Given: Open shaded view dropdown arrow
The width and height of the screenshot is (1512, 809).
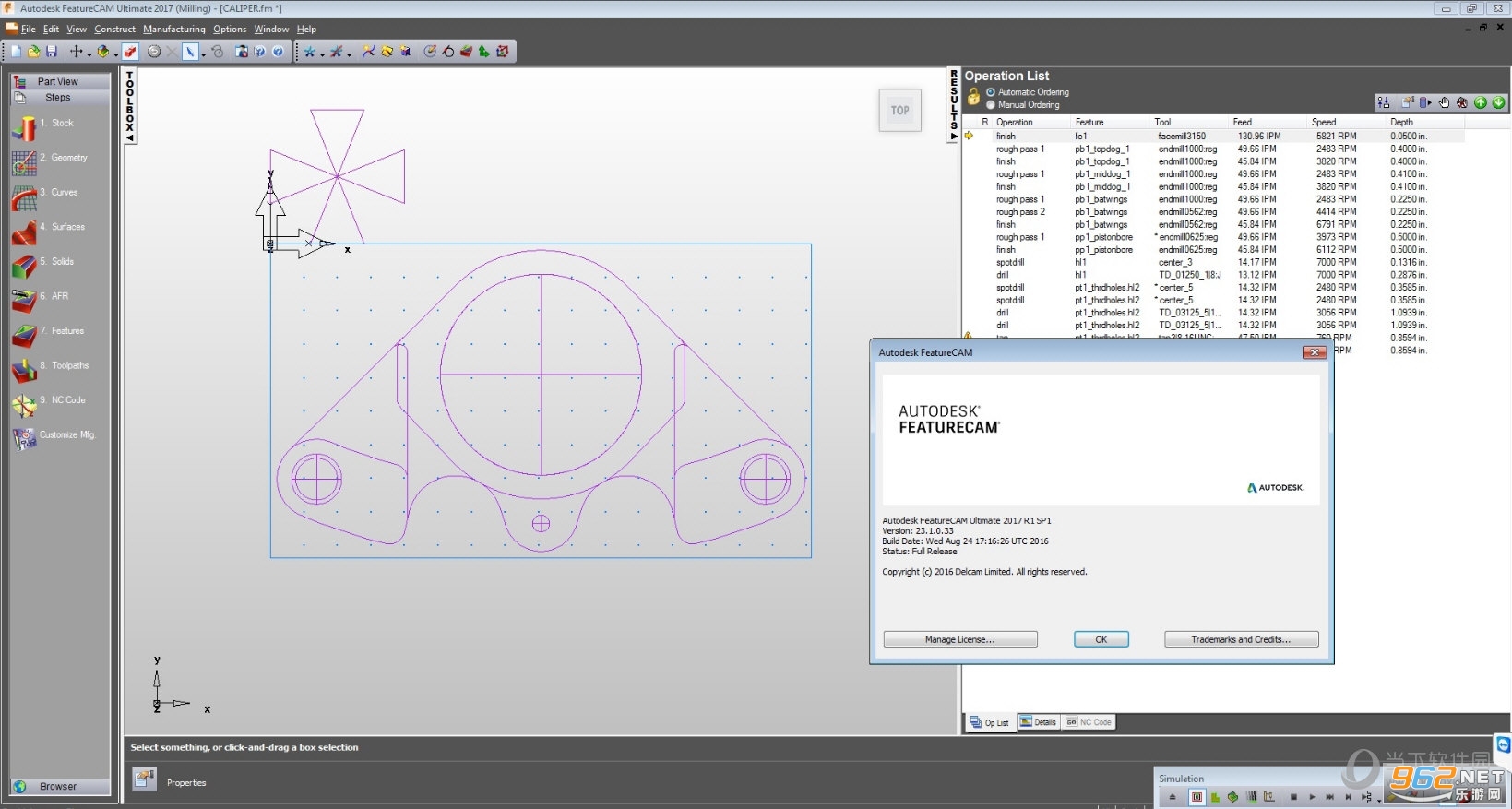Looking at the screenshot, I should [116, 54].
